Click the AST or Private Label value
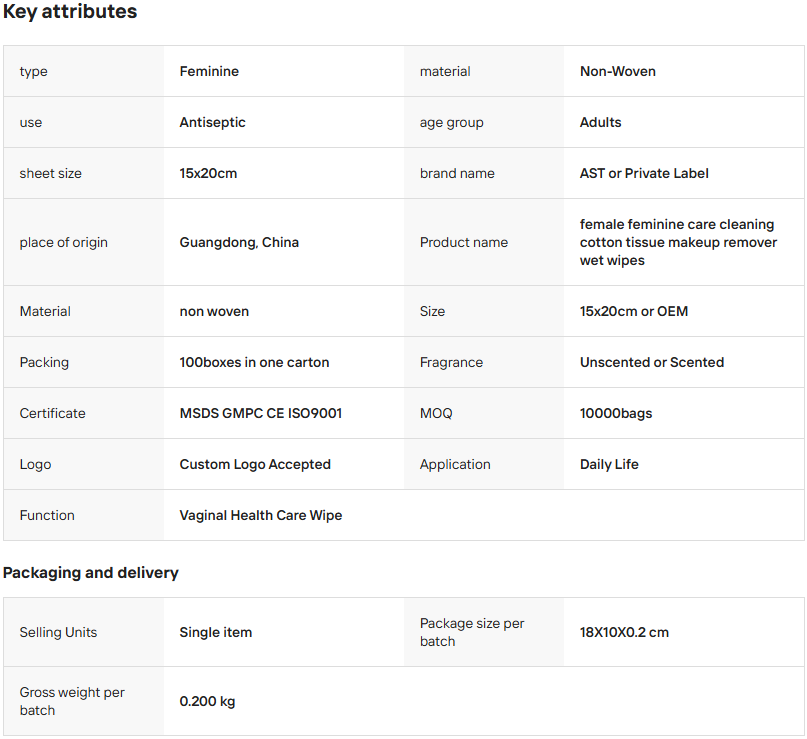Image resolution: width=807 pixels, height=739 pixels. point(644,173)
